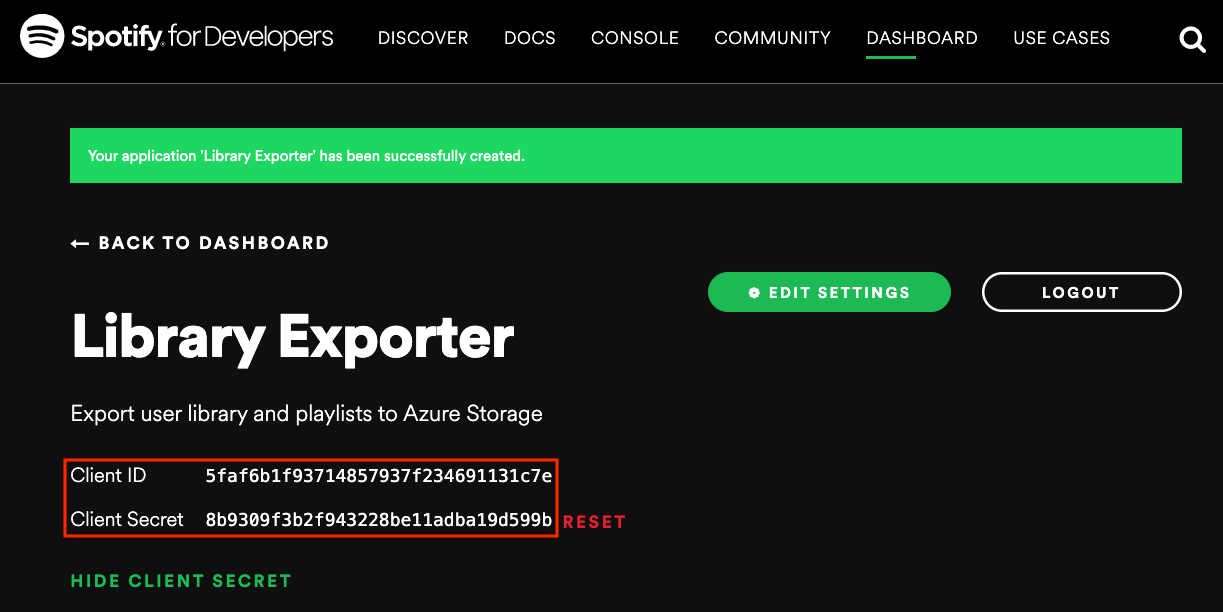Click the Client ID label
The width and height of the screenshot is (1223, 612).
(x=109, y=476)
